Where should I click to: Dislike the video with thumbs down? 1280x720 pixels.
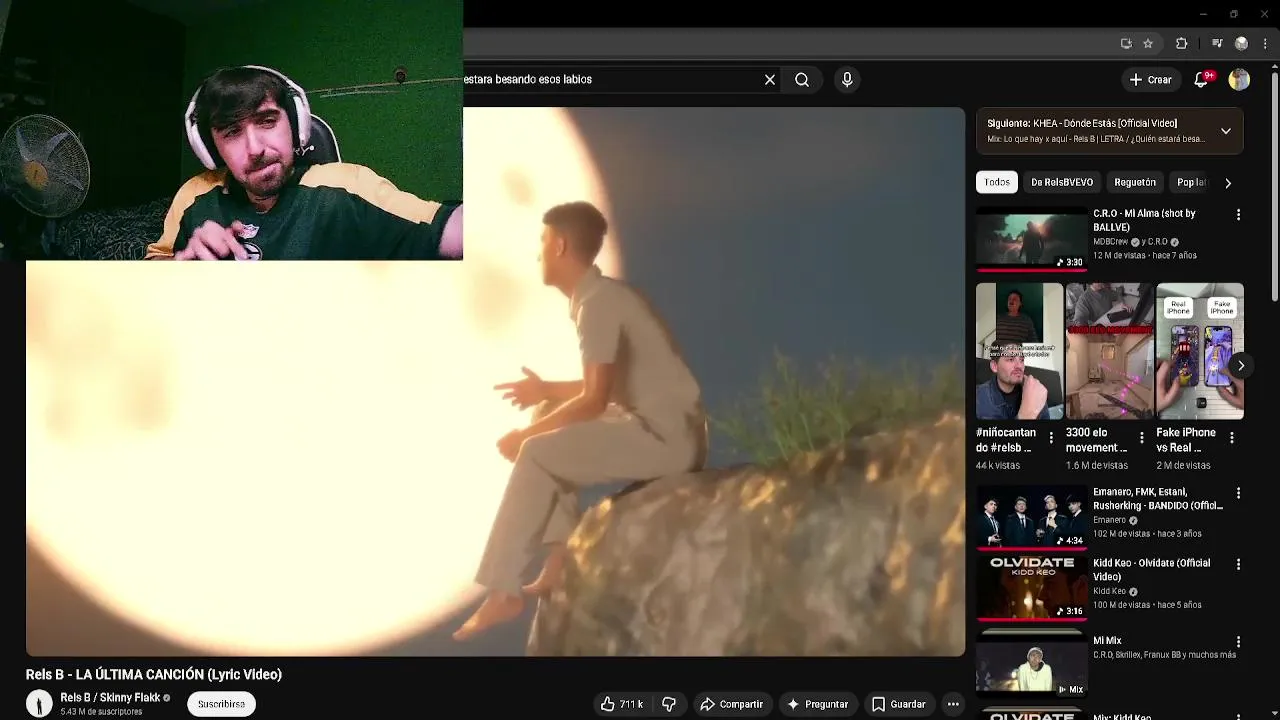point(669,704)
